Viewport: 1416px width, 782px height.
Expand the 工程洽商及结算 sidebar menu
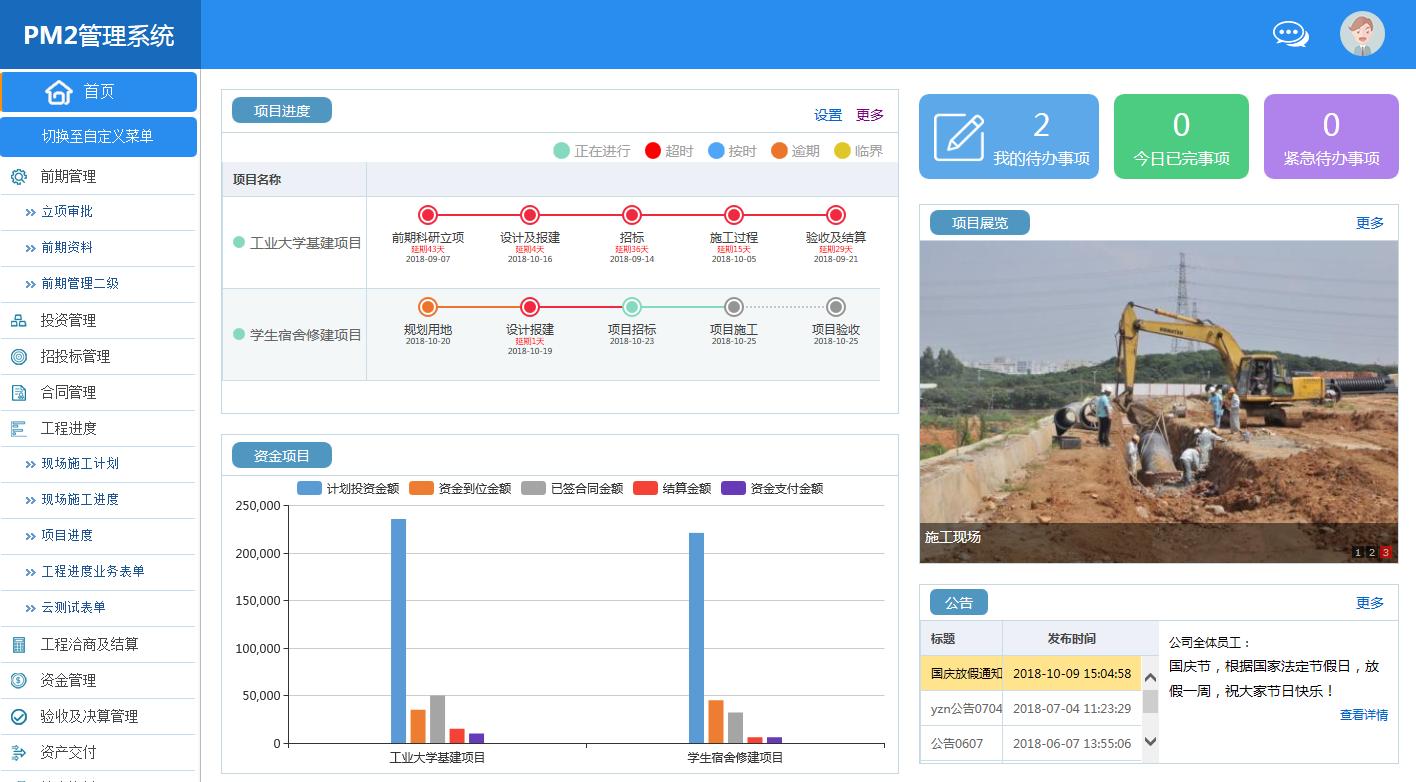pyautogui.click(x=89, y=645)
